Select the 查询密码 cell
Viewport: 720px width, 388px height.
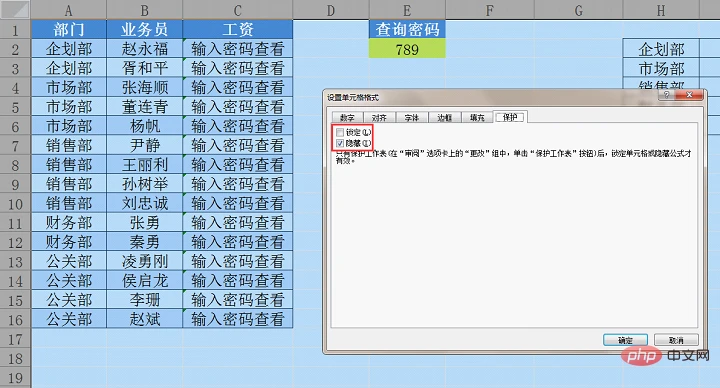tap(407, 29)
